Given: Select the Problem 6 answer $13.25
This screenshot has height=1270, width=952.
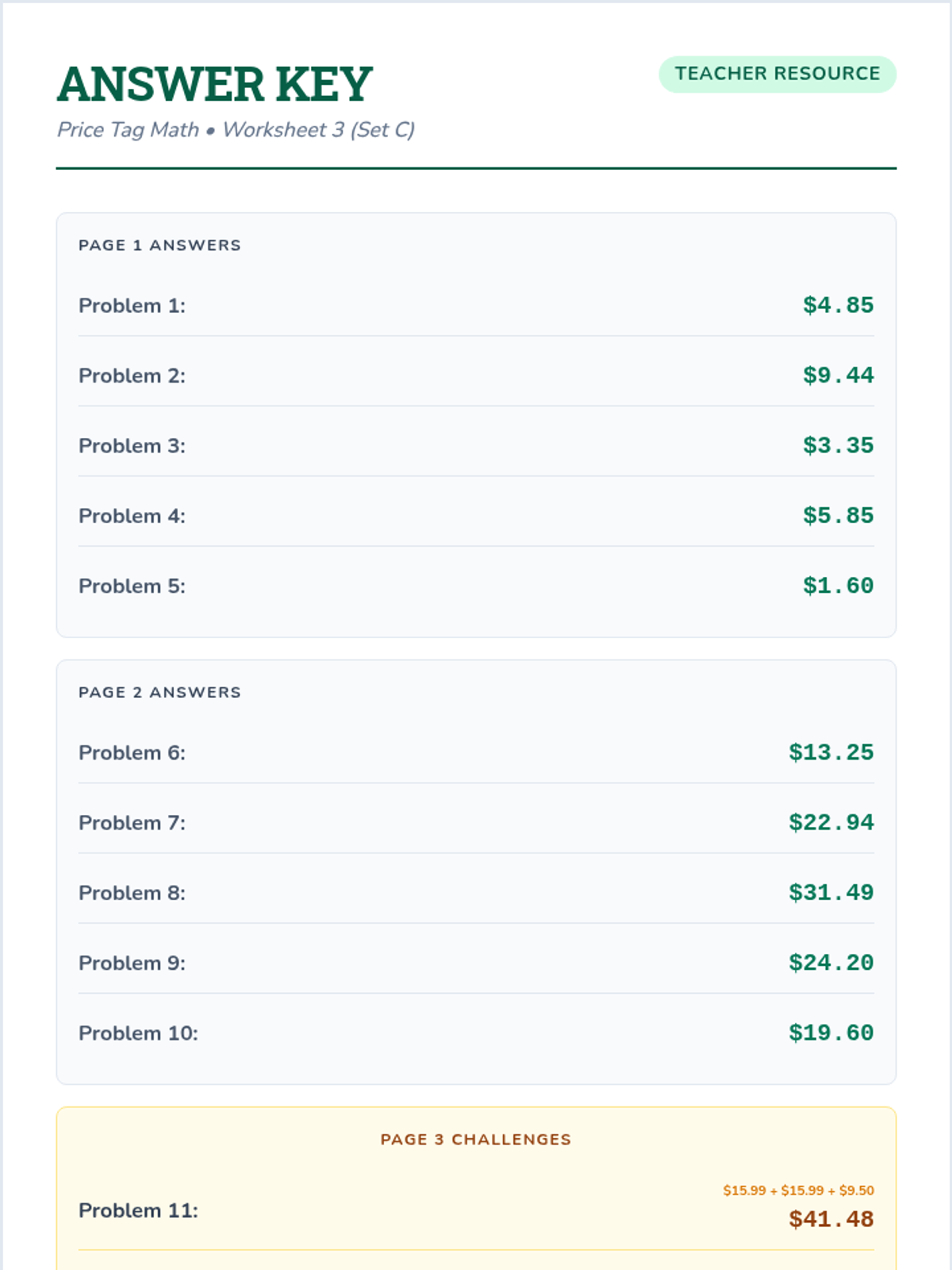Looking at the screenshot, I should click(x=831, y=752).
